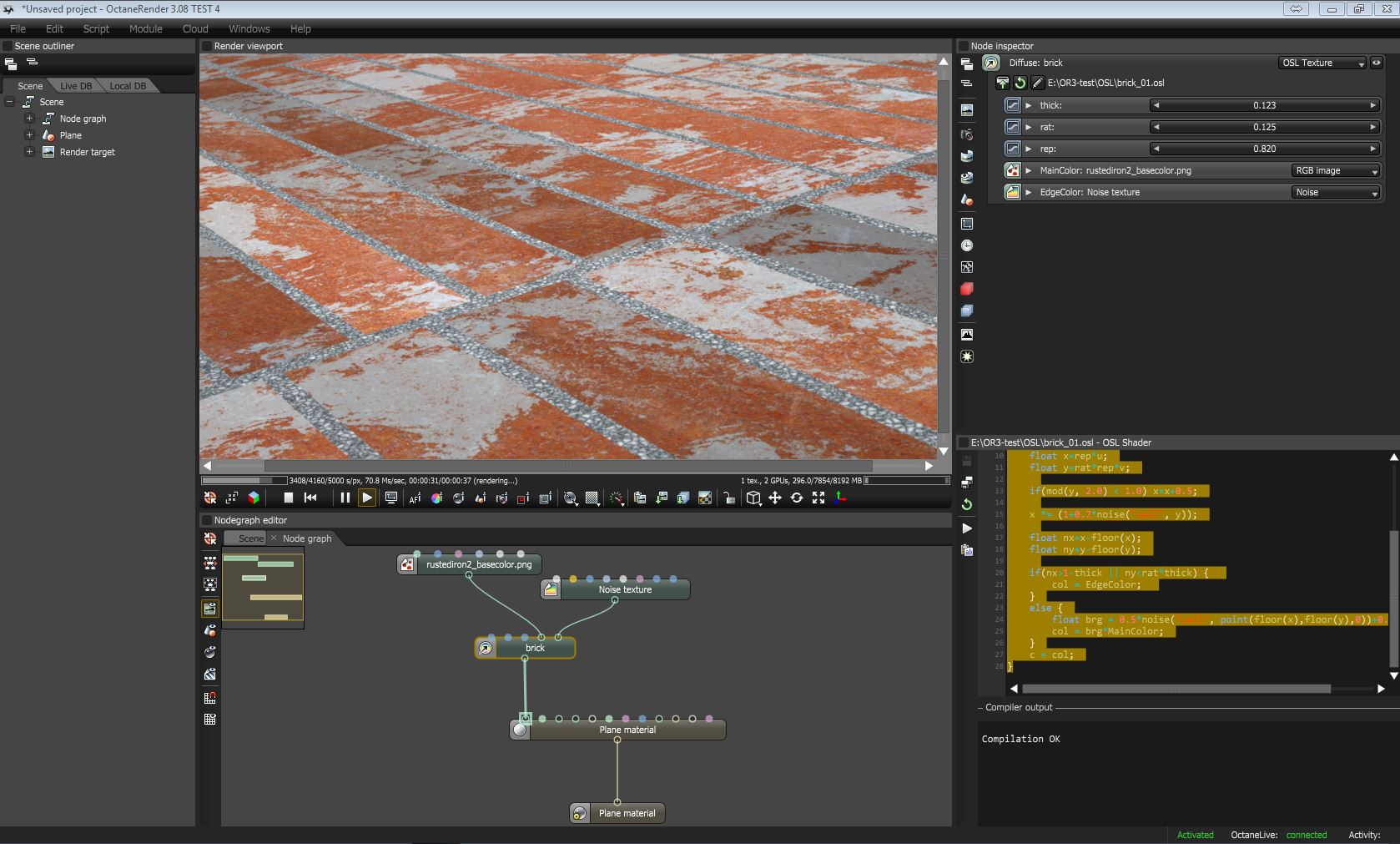Open the File menu
Image resolution: width=1400 pixels, height=844 pixels.
click(x=18, y=28)
